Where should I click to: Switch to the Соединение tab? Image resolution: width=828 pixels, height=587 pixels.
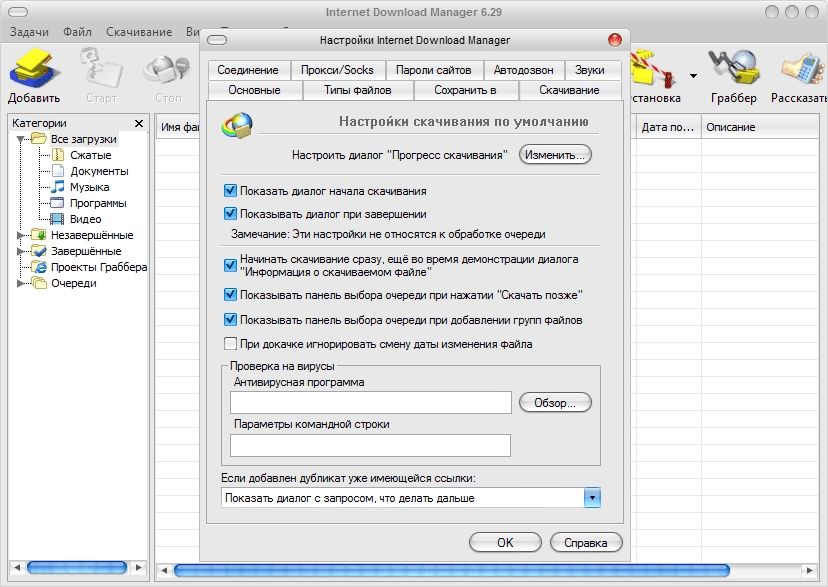(x=248, y=70)
